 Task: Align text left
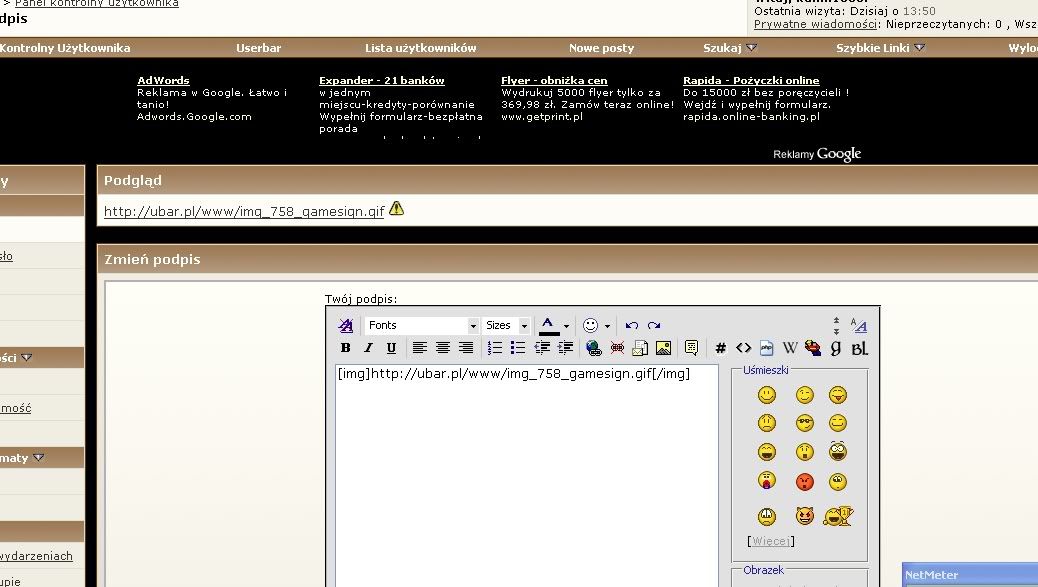coord(420,347)
